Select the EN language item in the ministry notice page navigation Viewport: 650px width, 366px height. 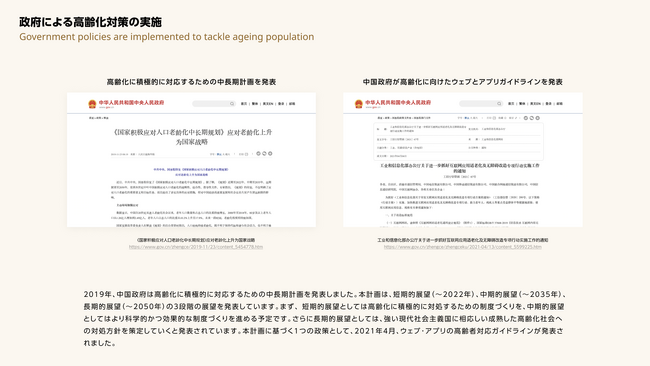pos(535,104)
